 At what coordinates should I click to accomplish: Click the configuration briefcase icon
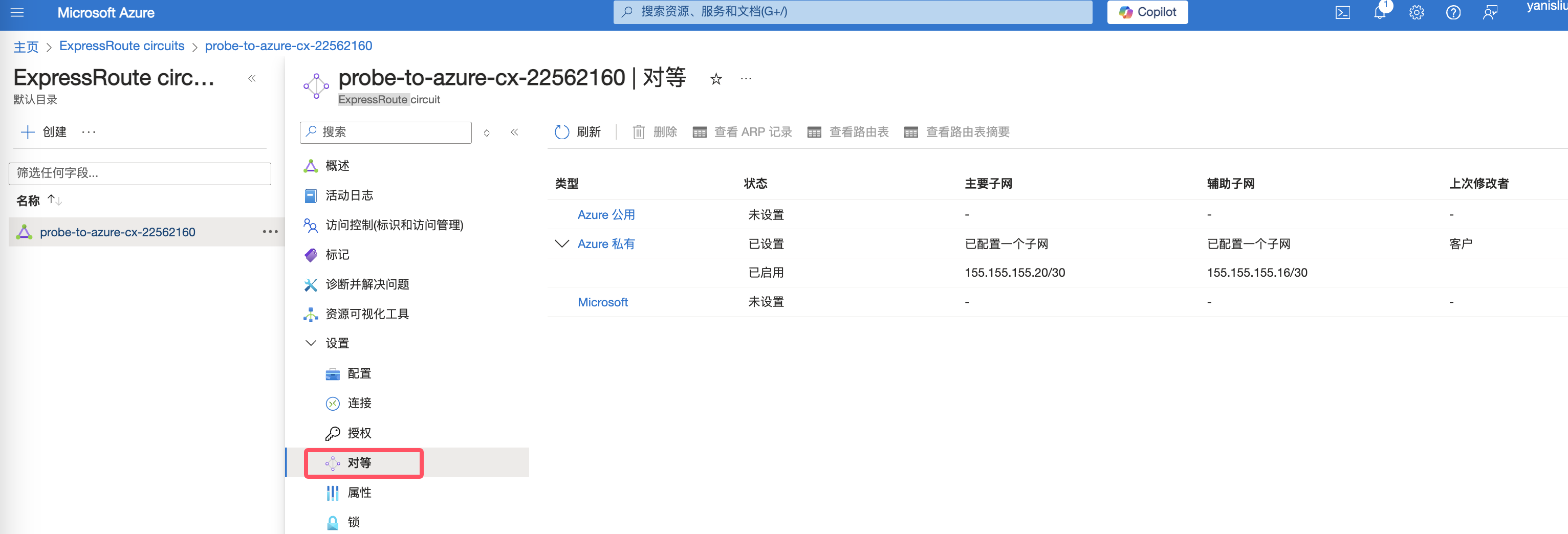pyautogui.click(x=332, y=373)
